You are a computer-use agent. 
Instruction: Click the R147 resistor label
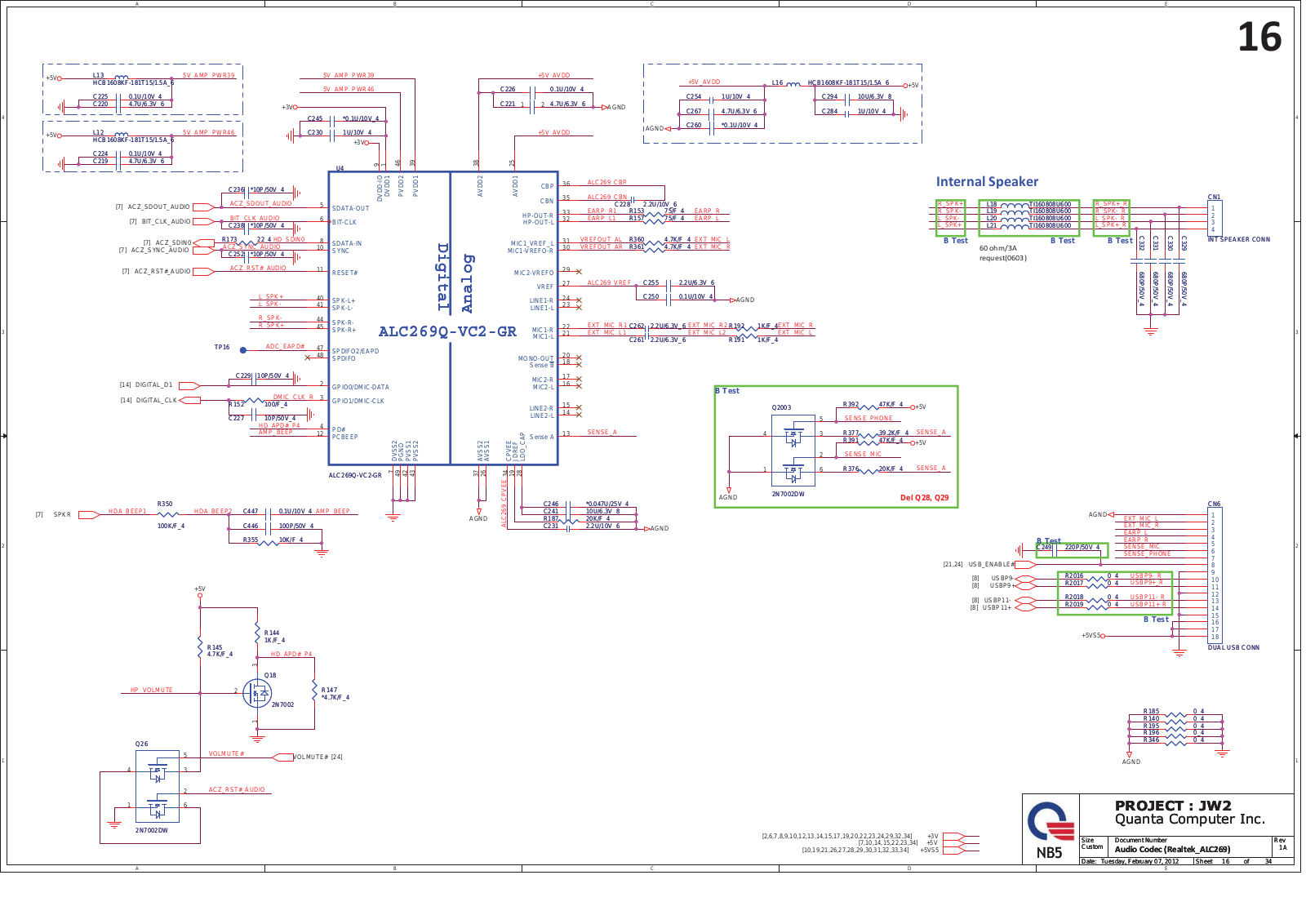pyautogui.click(x=335, y=694)
